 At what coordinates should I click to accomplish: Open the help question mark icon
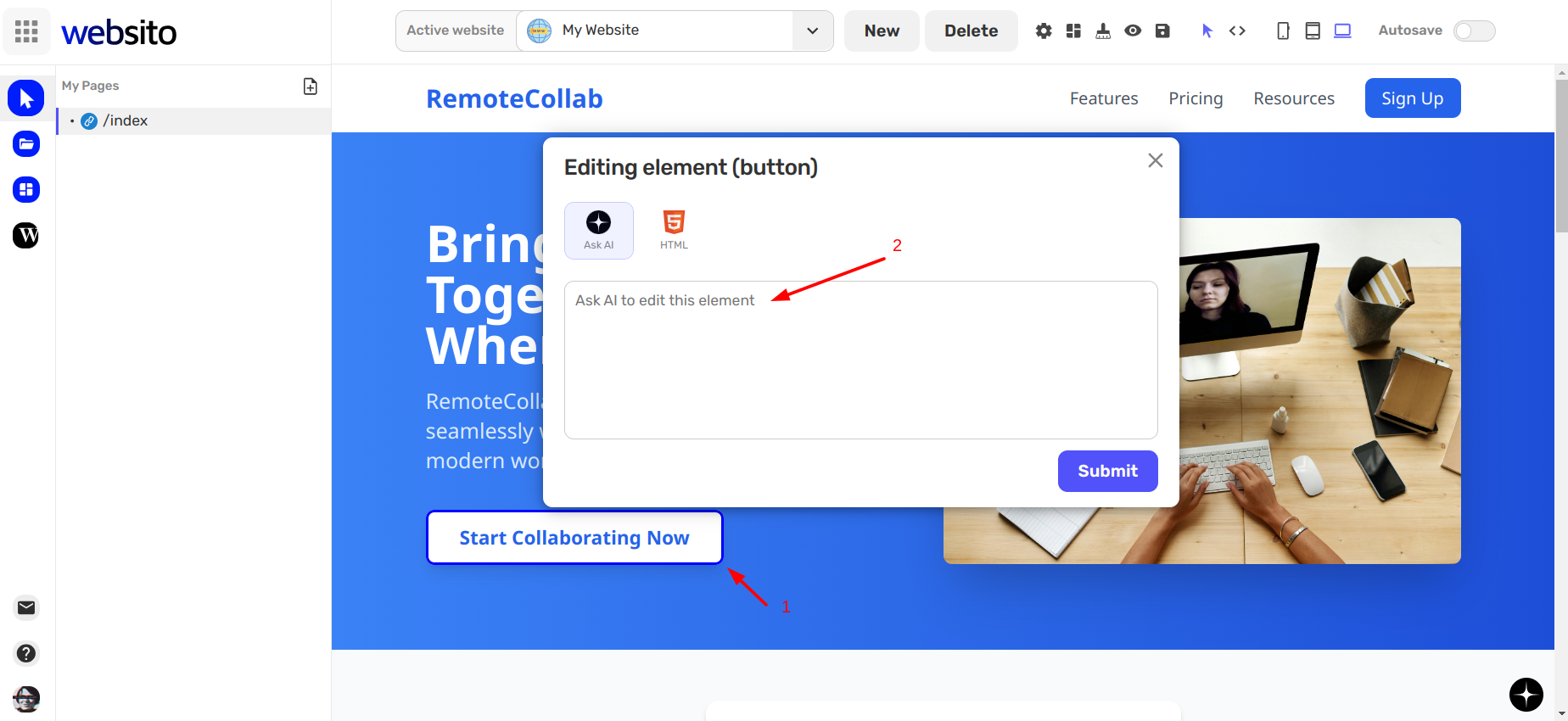[26, 653]
